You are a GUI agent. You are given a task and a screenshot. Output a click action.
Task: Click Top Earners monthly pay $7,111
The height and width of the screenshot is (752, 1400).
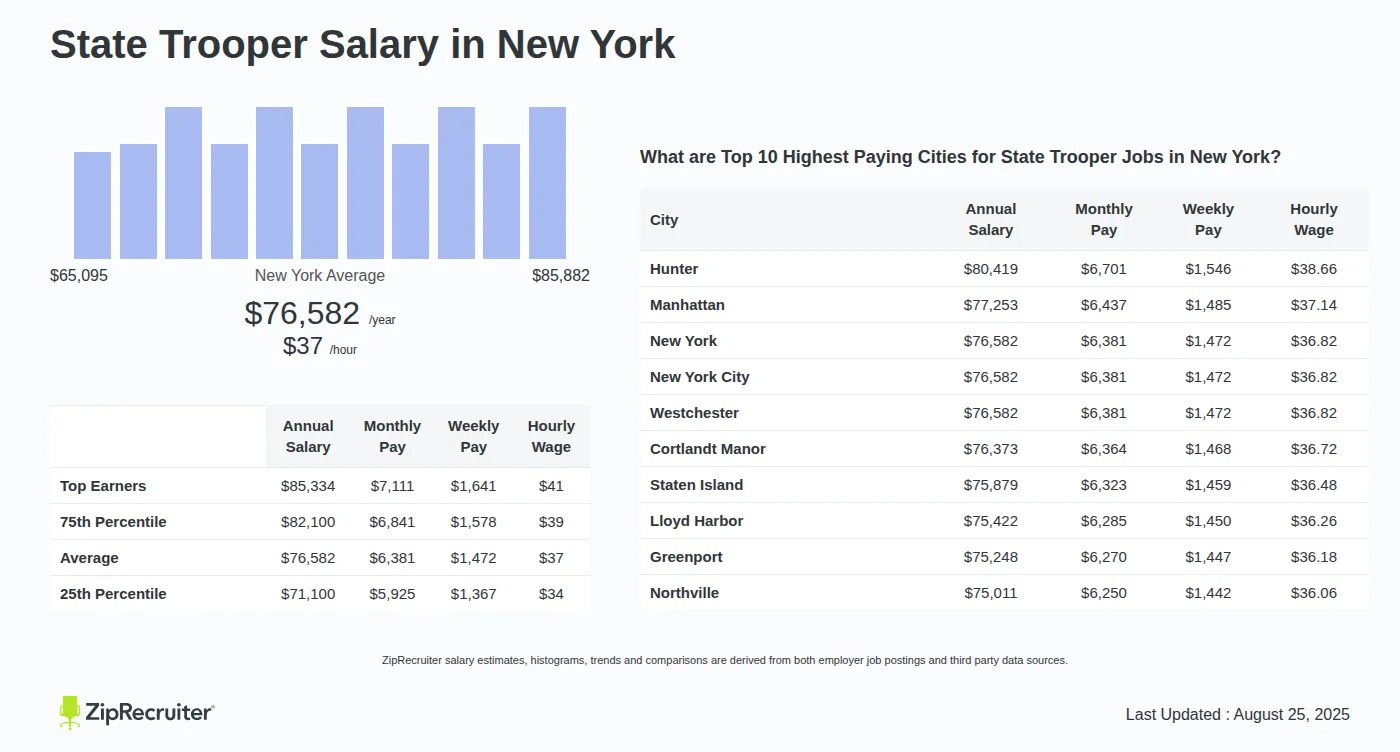click(392, 486)
